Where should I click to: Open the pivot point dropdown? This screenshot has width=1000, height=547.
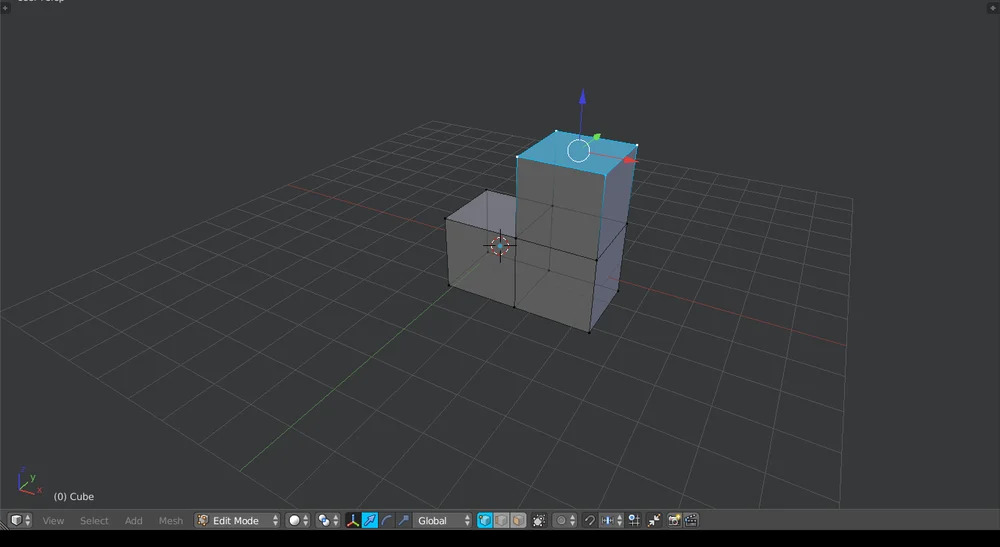tap(328, 521)
